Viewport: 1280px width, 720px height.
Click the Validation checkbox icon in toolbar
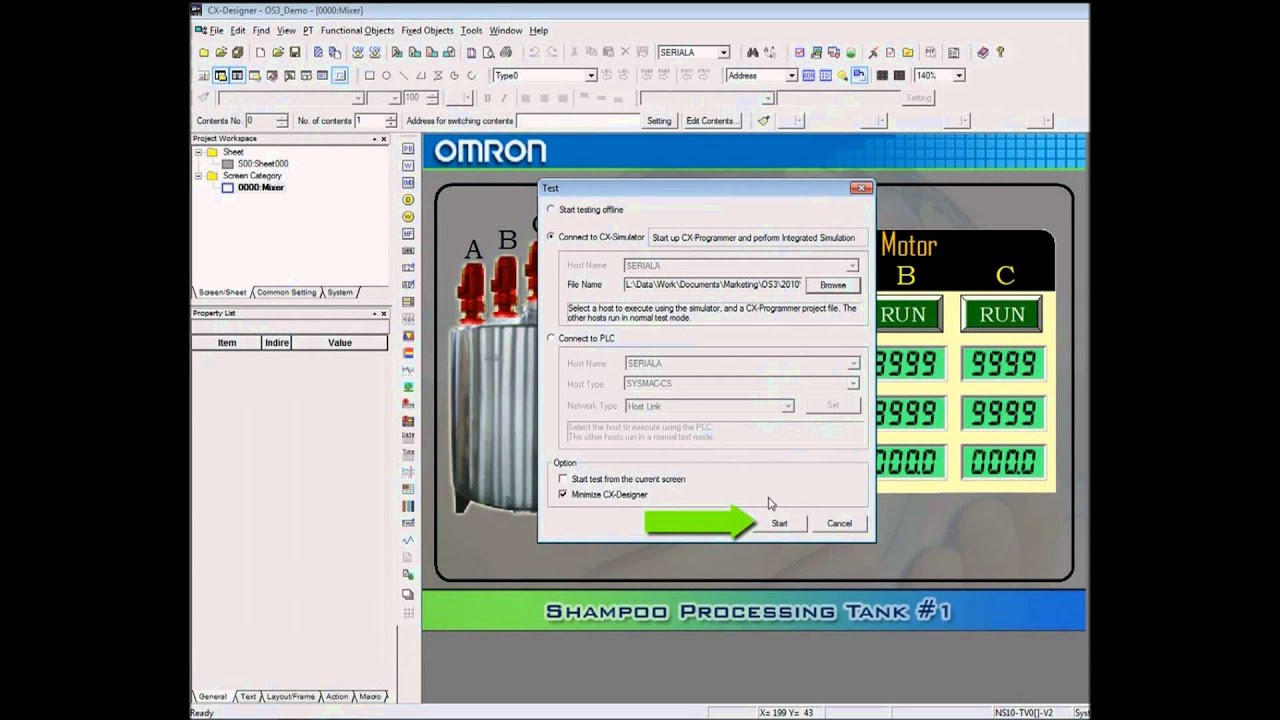pyautogui.click(x=799, y=52)
